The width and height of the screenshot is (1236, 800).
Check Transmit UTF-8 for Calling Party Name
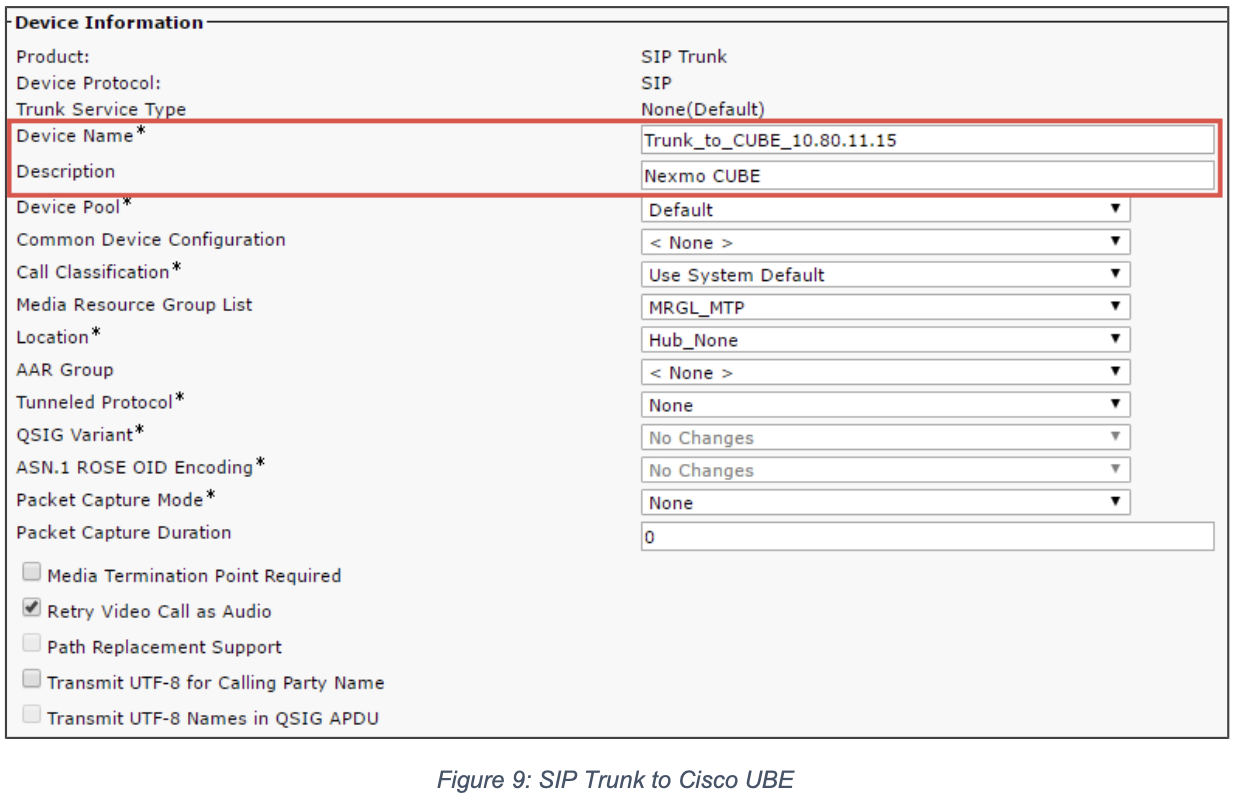[x=31, y=678]
